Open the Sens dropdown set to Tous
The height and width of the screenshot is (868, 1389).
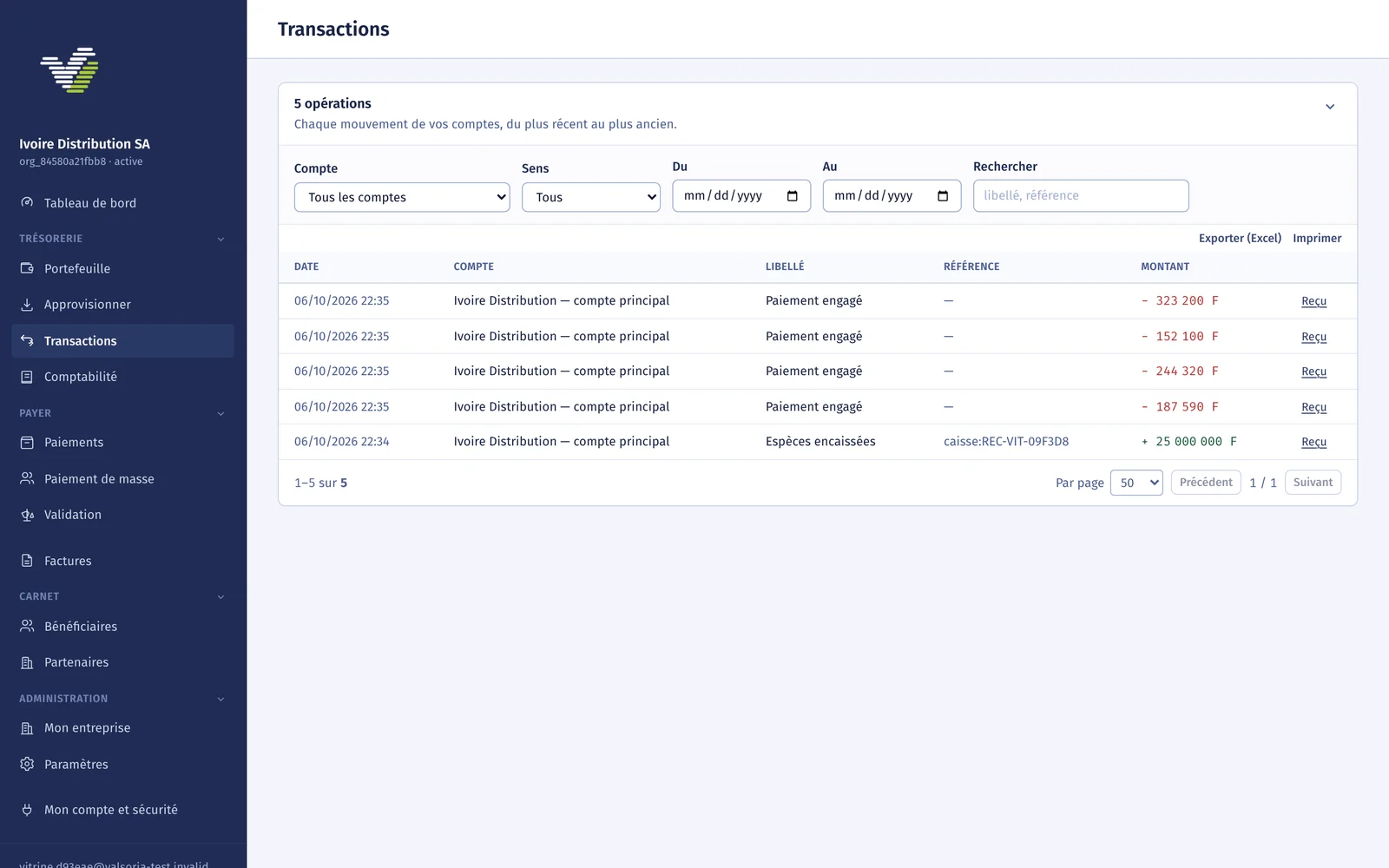pos(590,197)
